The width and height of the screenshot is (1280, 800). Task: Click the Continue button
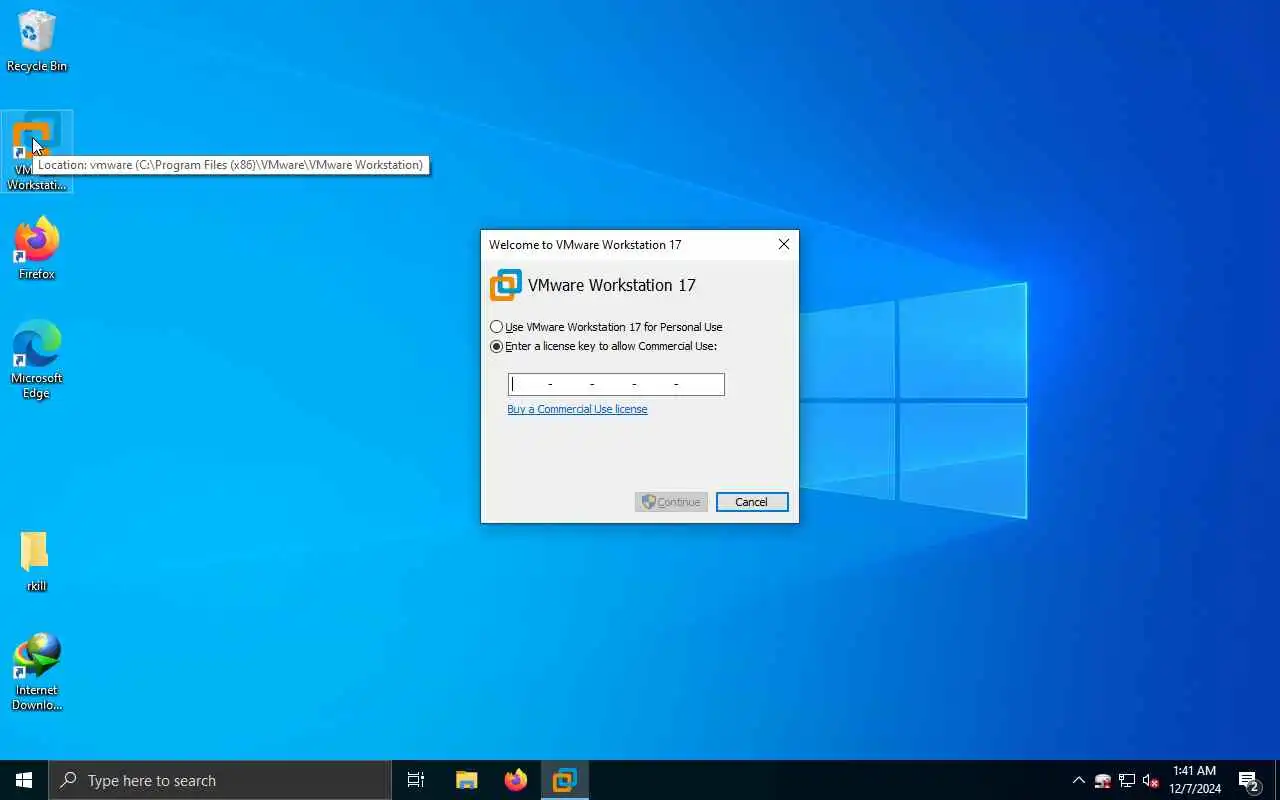pyautogui.click(x=671, y=502)
